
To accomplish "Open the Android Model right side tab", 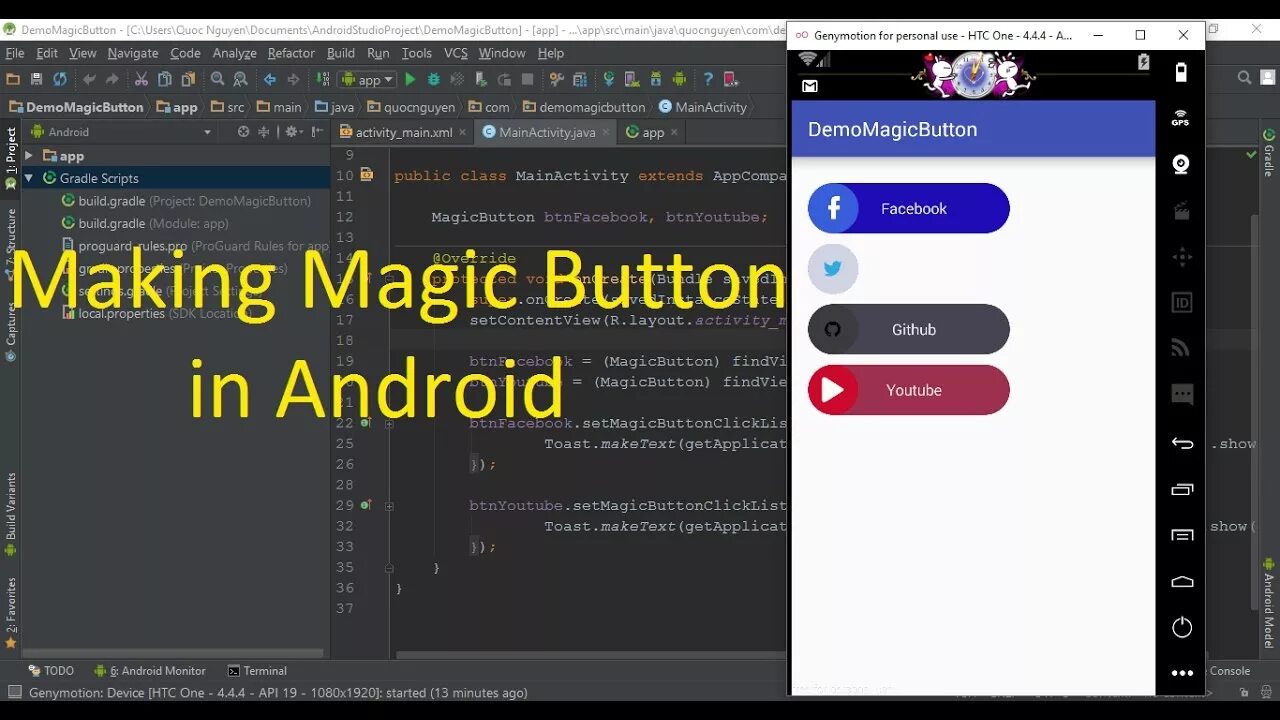I will click(1268, 603).
